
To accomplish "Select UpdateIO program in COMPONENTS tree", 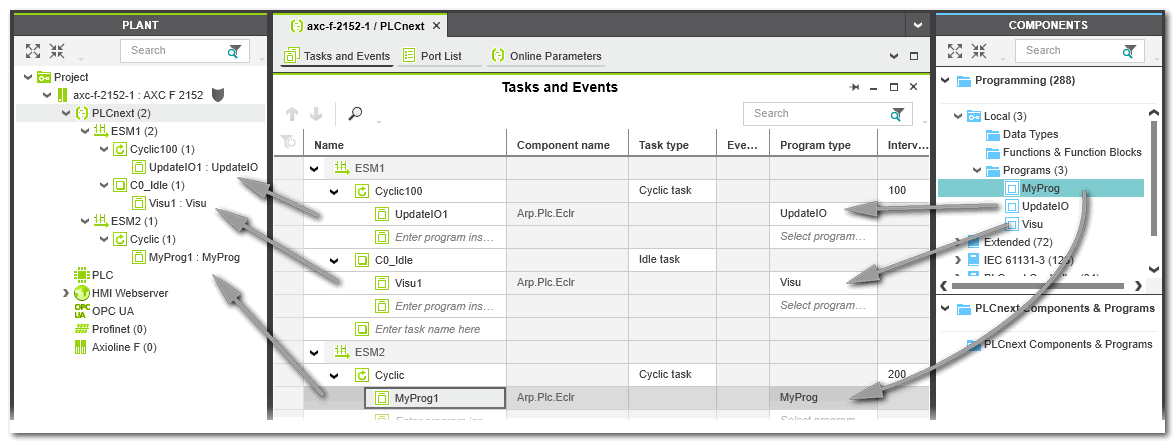I will [1044, 206].
